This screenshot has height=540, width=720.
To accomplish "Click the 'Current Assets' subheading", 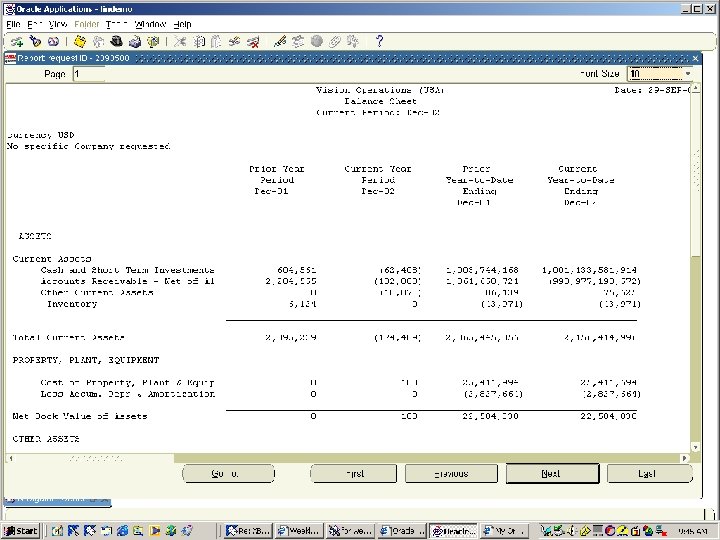I will pyautogui.click(x=52, y=259).
